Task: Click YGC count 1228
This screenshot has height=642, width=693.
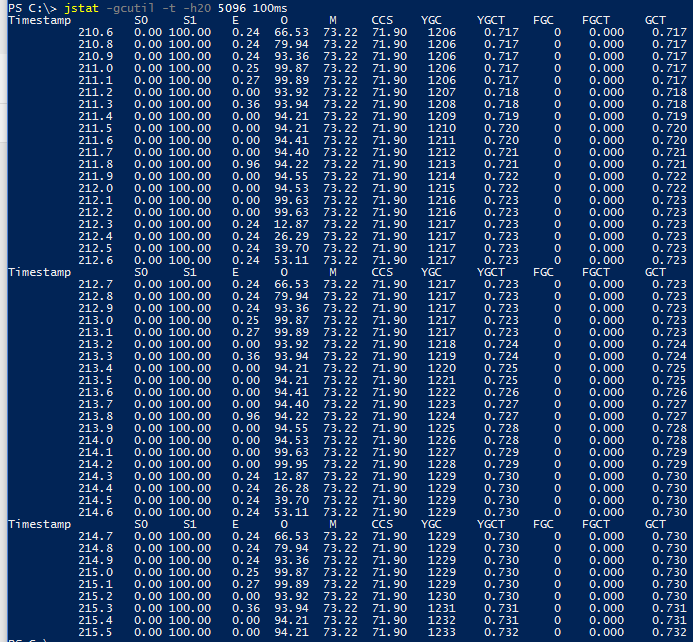Action: (x=442, y=464)
